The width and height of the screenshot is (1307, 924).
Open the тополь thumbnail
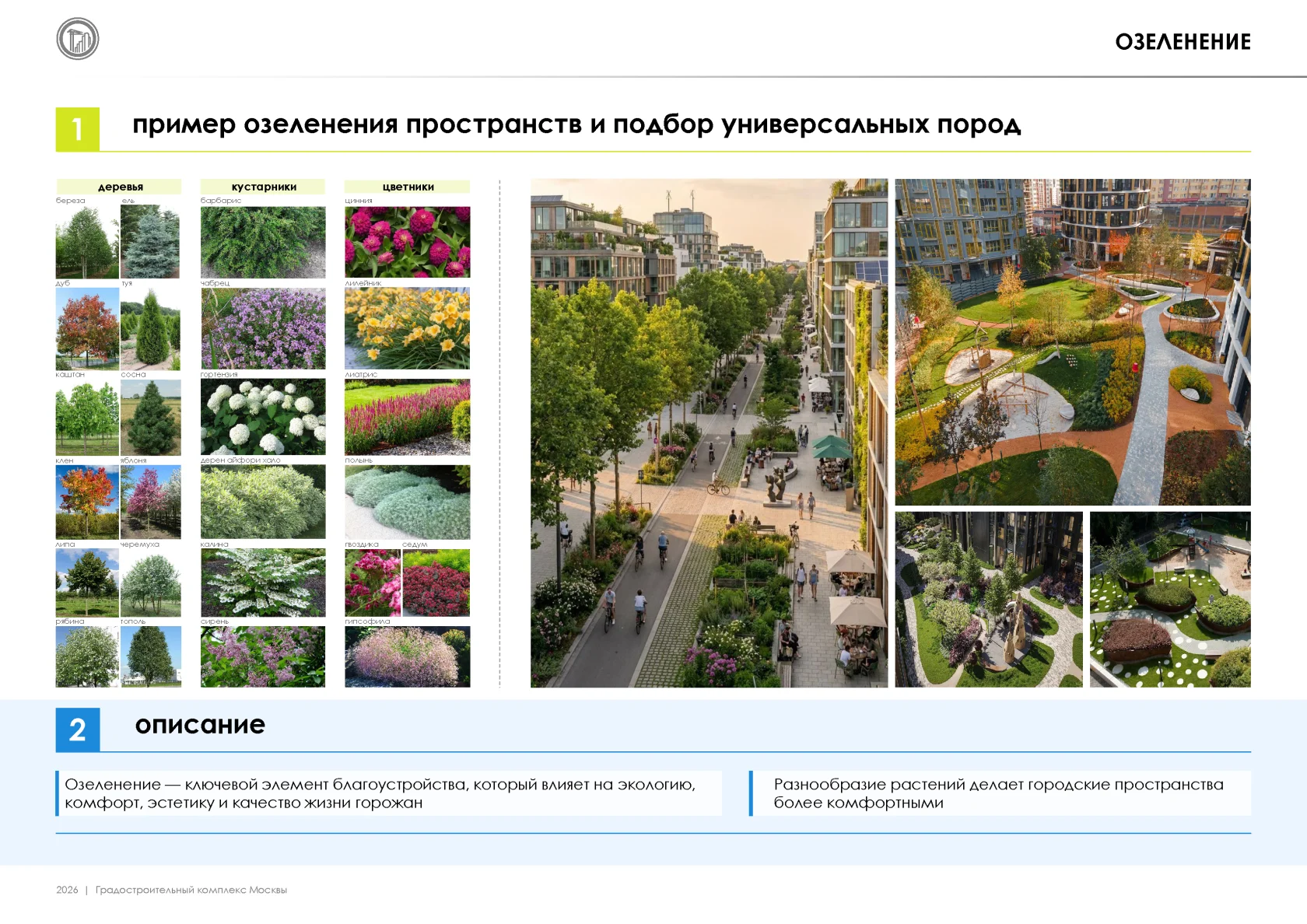(x=151, y=656)
